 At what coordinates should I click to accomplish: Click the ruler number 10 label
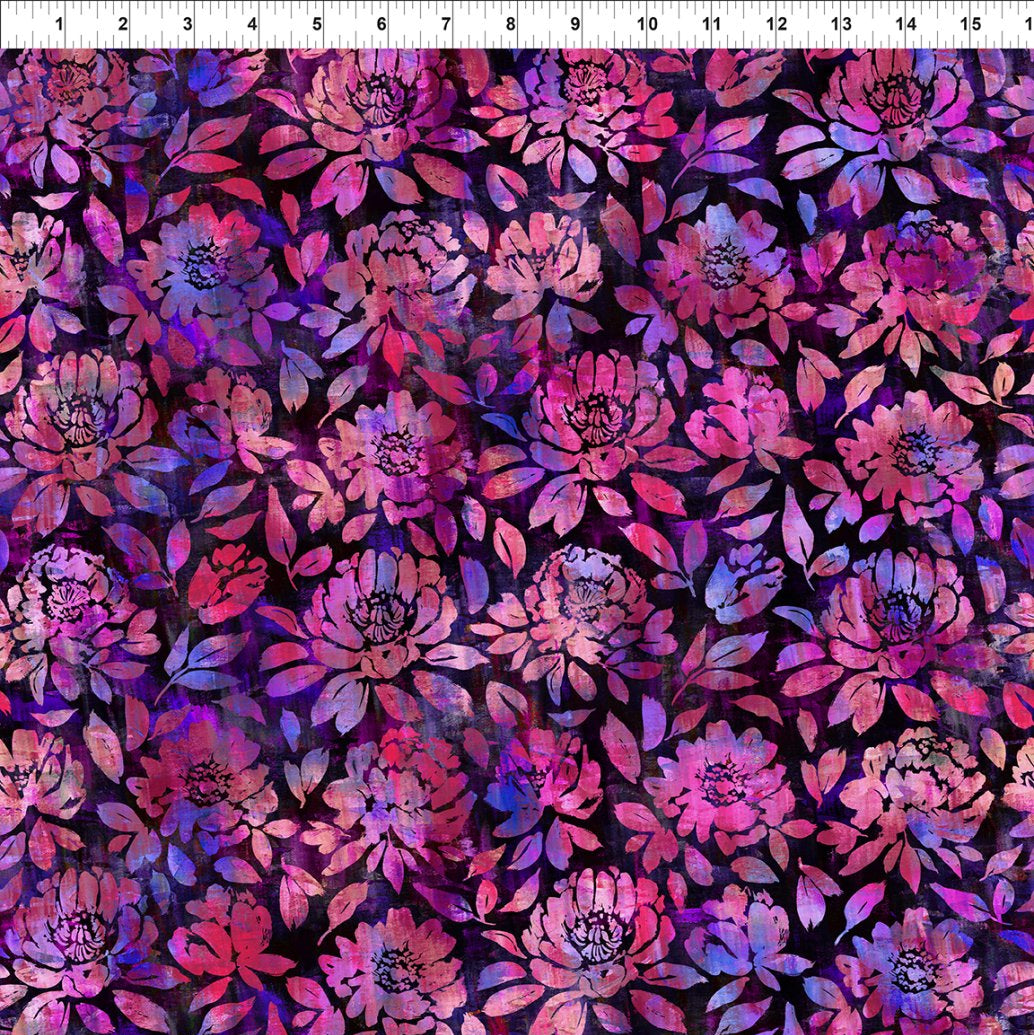point(648,24)
